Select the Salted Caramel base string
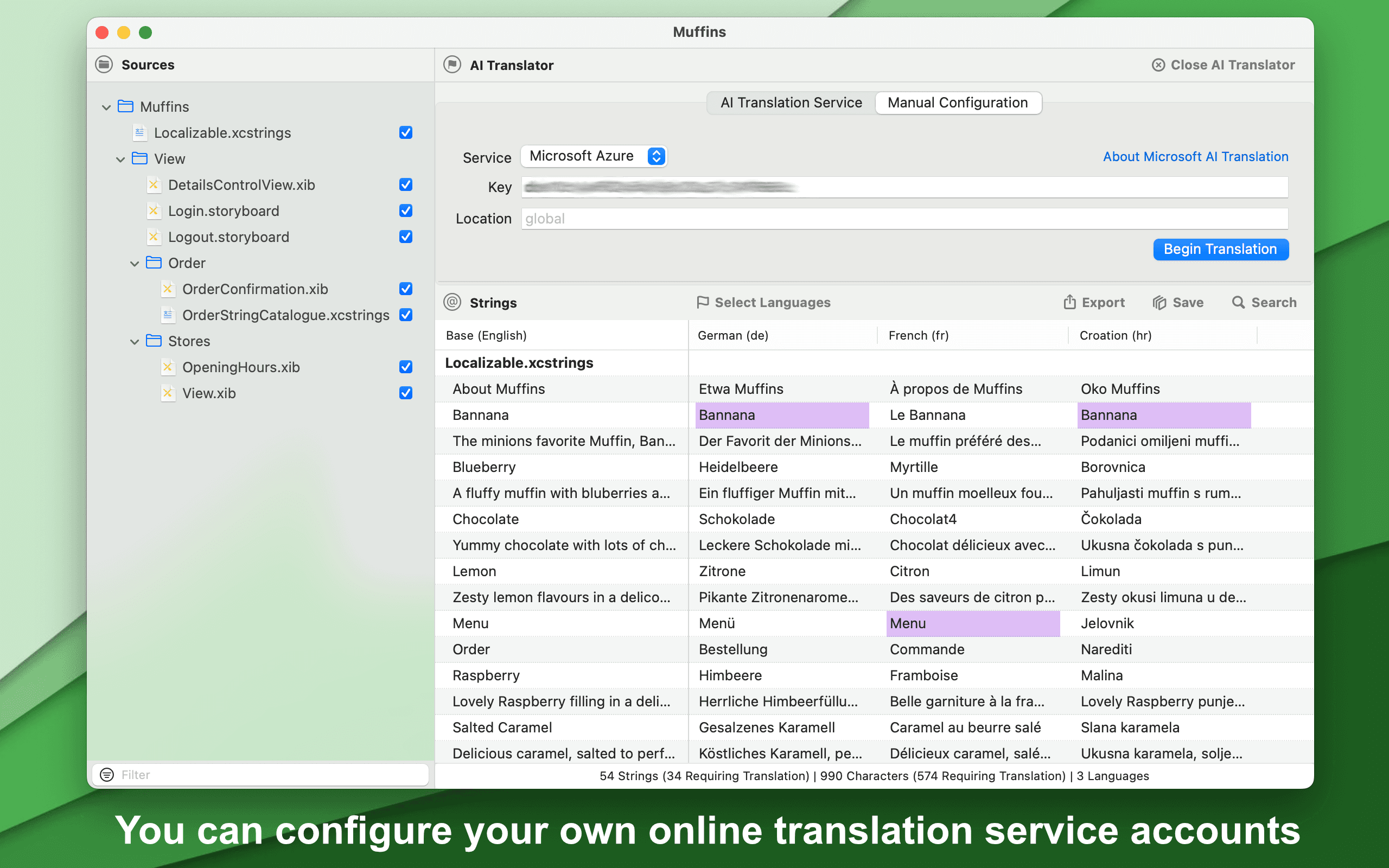Viewport: 1389px width, 868px height. pyautogui.click(x=562, y=727)
